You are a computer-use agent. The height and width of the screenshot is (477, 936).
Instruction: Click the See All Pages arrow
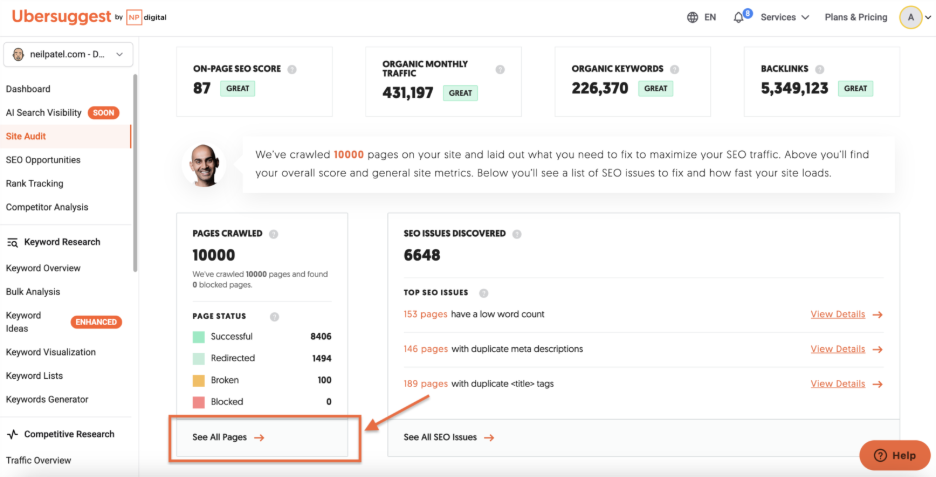tap(258, 438)
